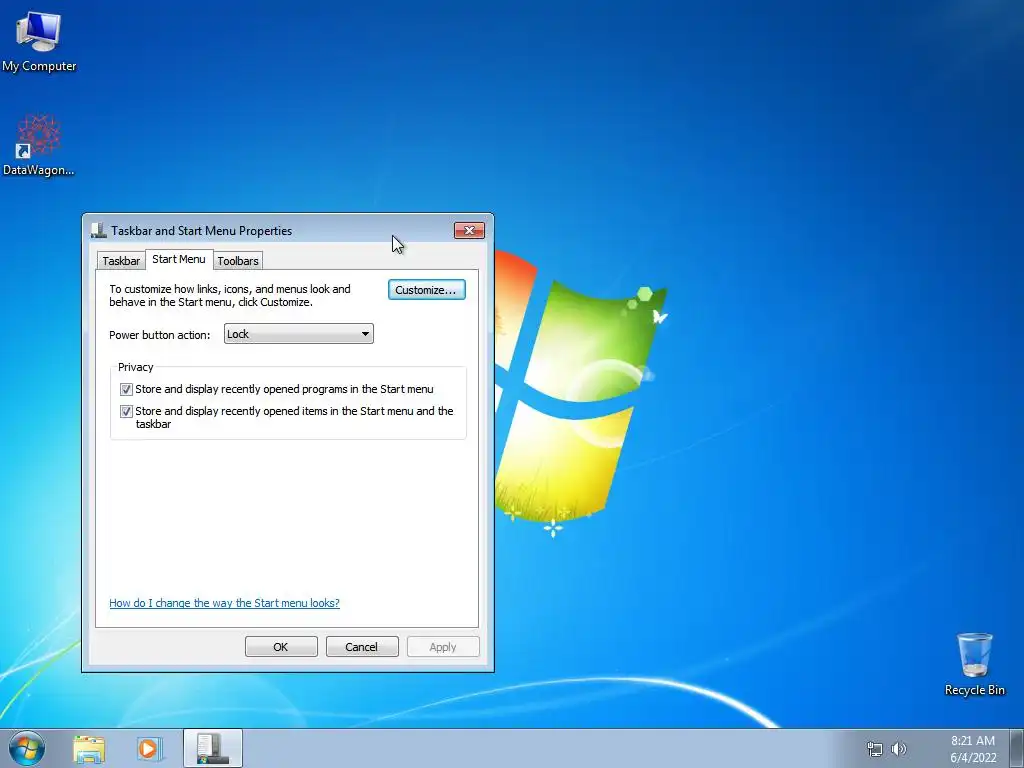Close the Taskbar and Start Menu Properties dialog
Image resolution: width=1024 pixels, height=768 pixels.
click(x=469, y=230)
